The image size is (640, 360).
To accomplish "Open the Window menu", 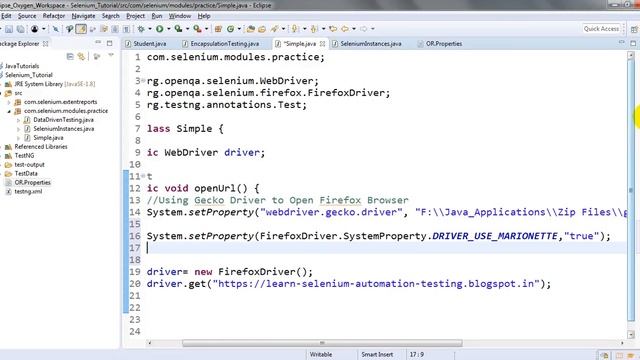I will pyautogui.click(x=180, y=16).
